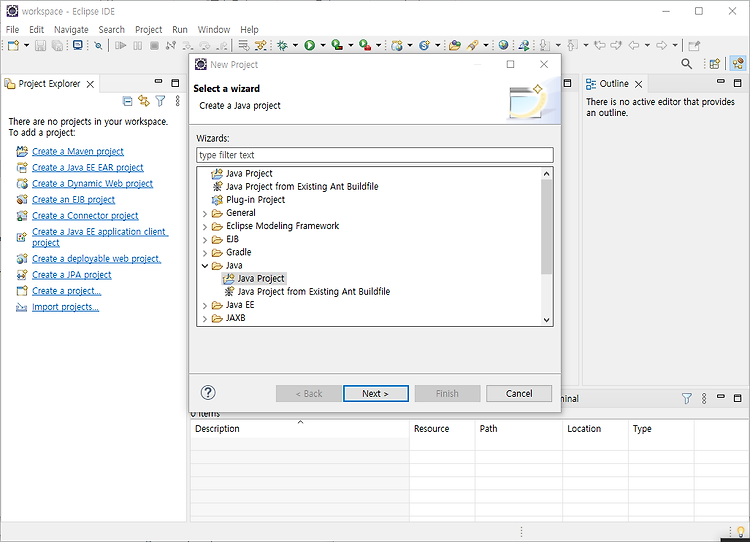
Task: Open the Edit menu
Action: (36, 30)
